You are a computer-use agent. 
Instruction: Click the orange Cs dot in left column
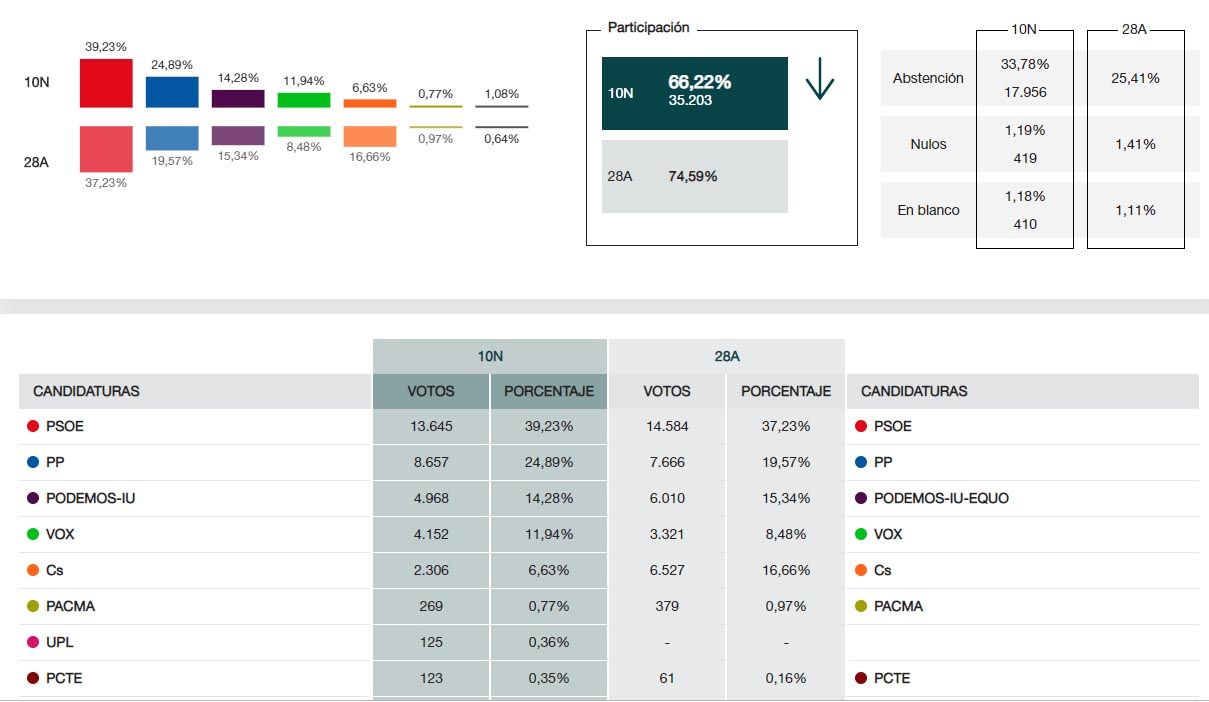click(x=33, y=570)
